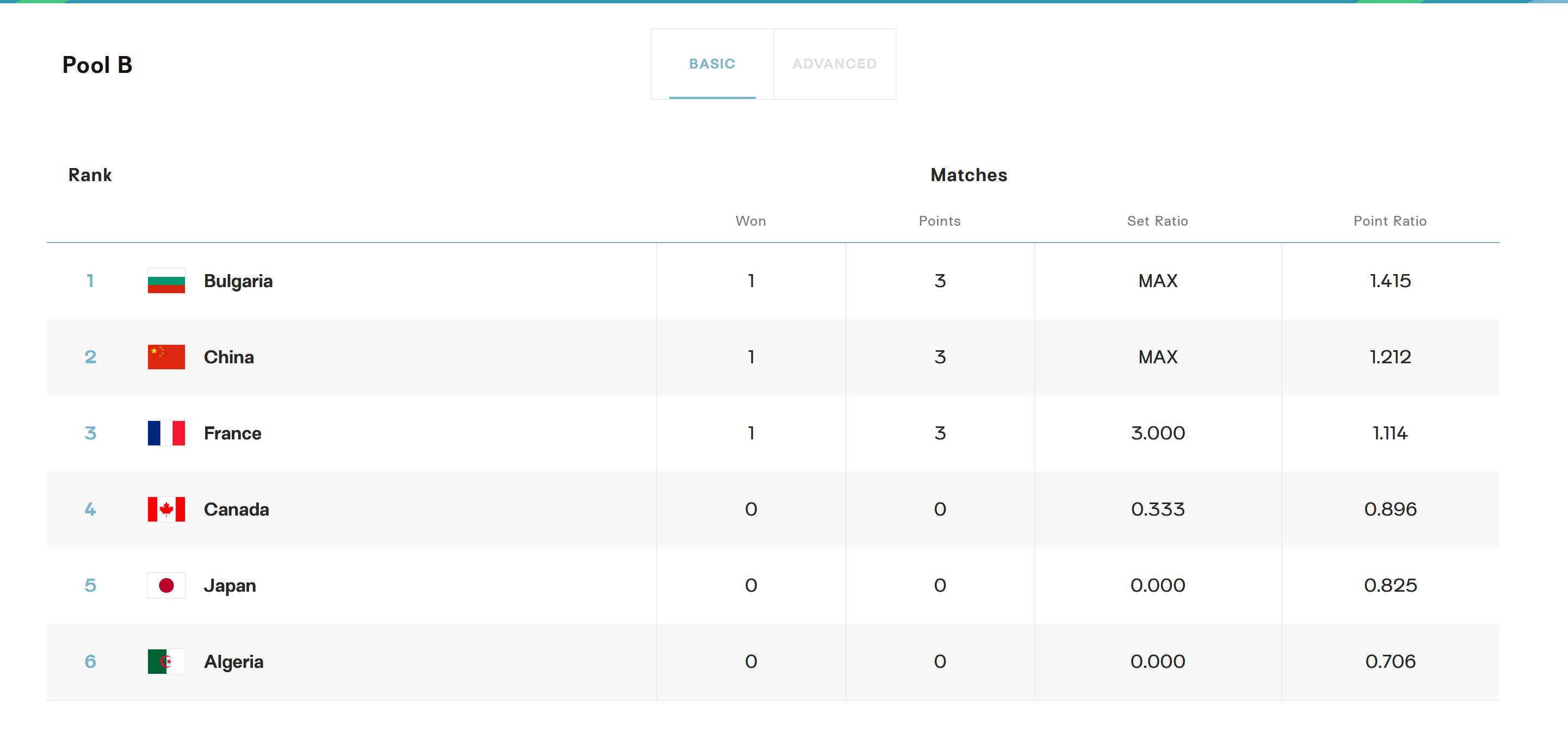Select the Canada team name

(x=236, y=509)
